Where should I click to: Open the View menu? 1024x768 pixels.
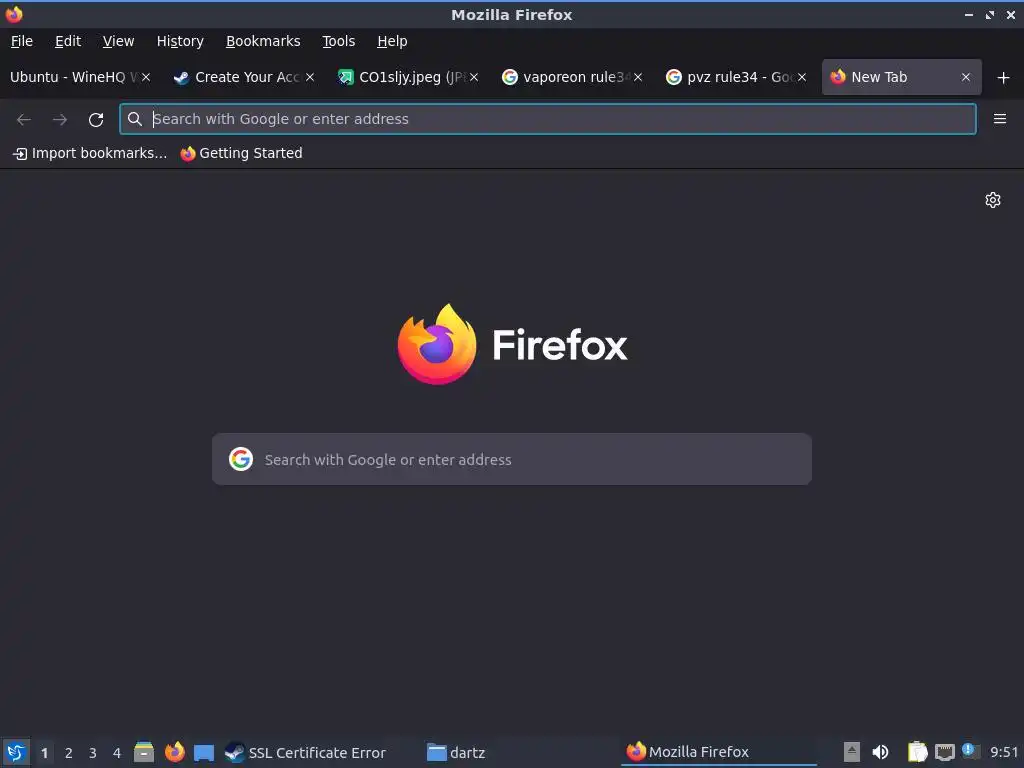(x=118, y=41)
